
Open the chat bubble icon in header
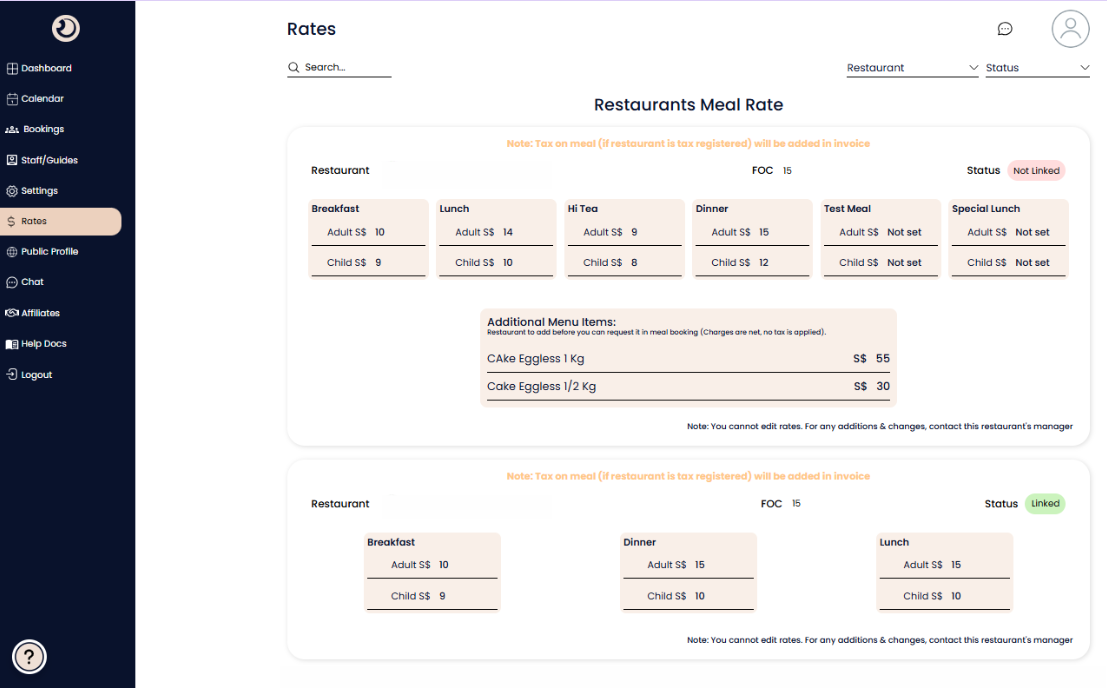1005,29
